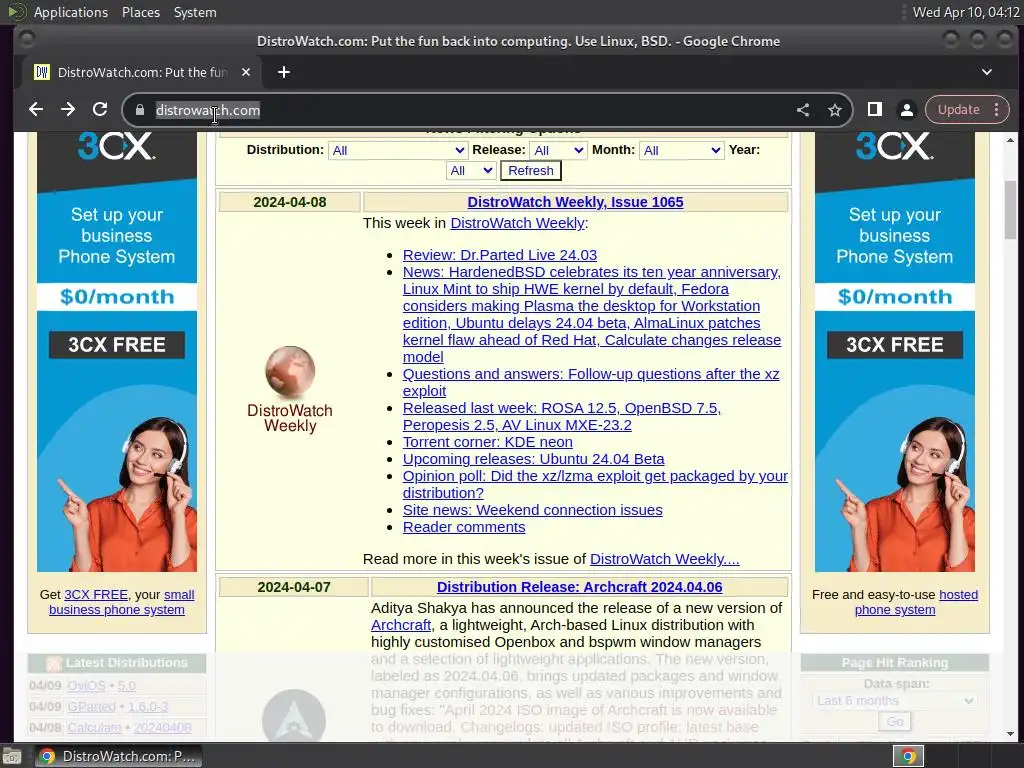Click date cell 2024-04-07
The image size is (1024, 768).
294,587
